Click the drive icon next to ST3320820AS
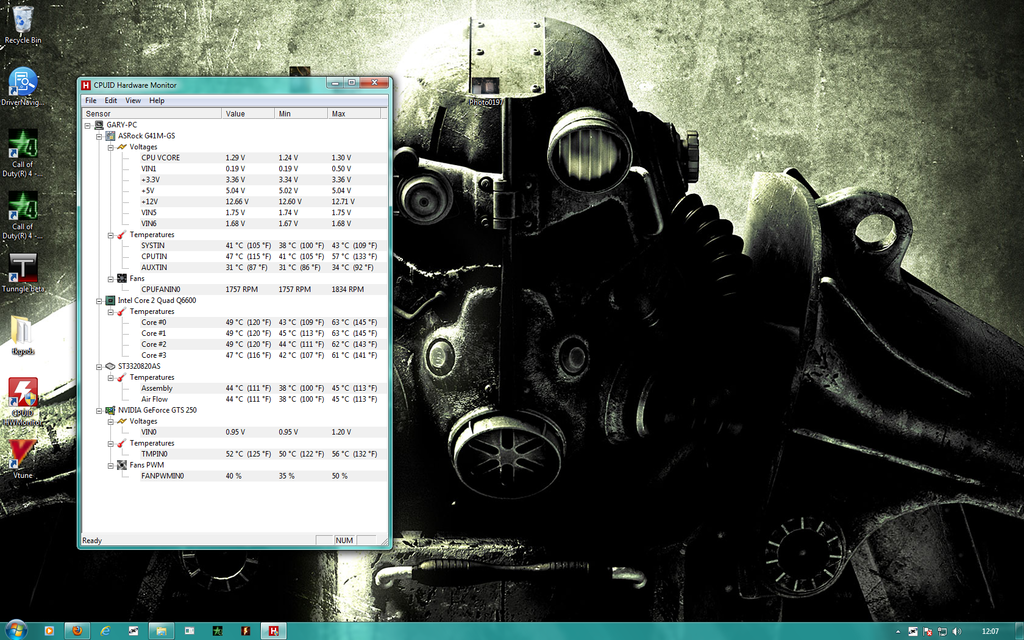1024x640 pixels. 110,366
